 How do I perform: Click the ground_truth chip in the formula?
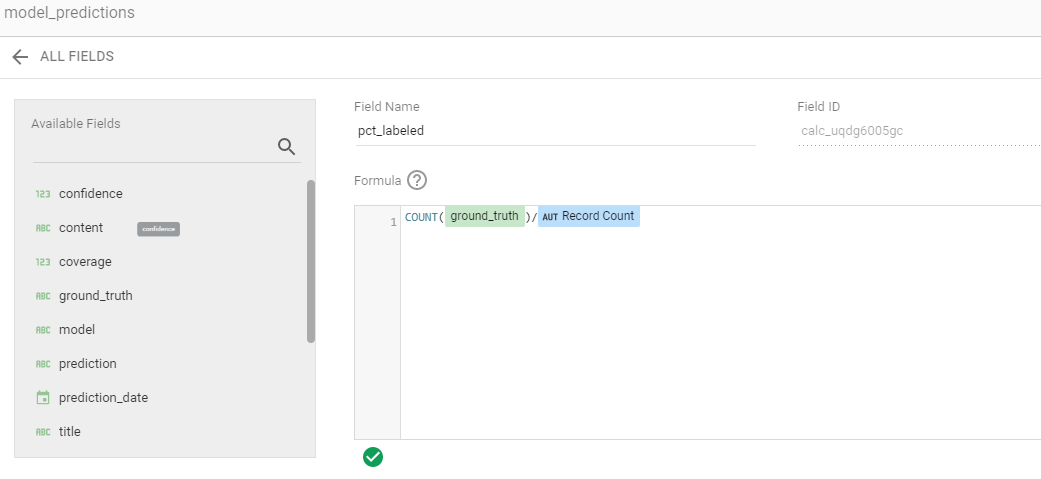point(485,216)
